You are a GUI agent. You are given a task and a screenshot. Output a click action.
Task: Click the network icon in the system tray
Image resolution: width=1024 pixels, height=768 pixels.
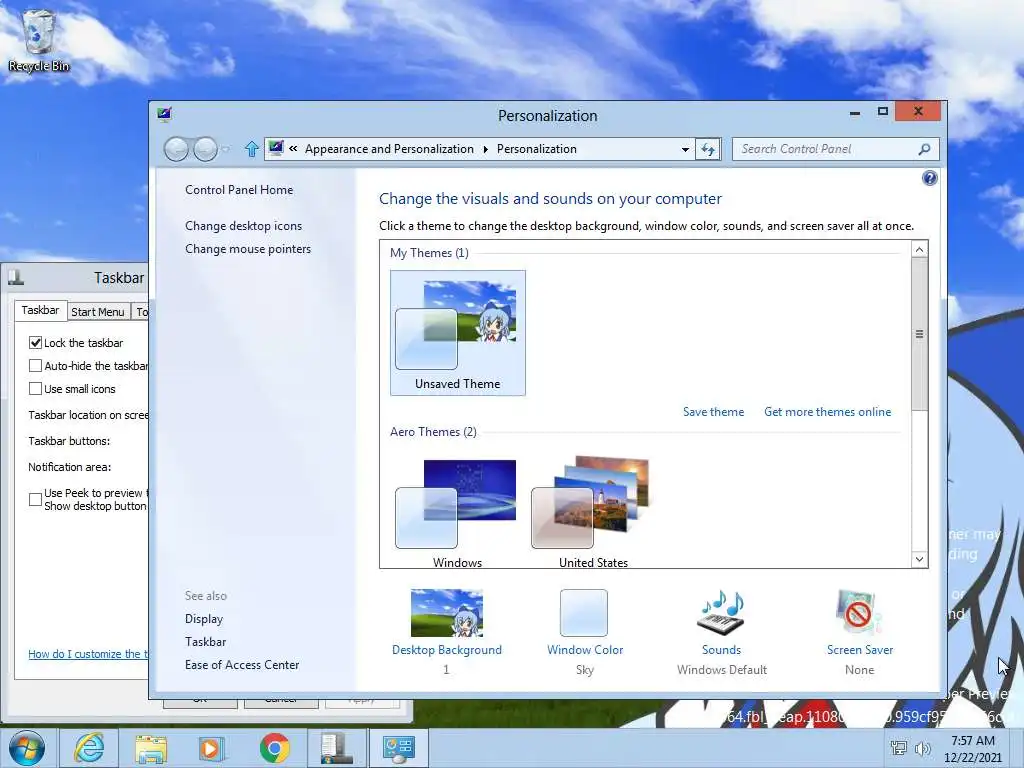click(x=899, y=748)
